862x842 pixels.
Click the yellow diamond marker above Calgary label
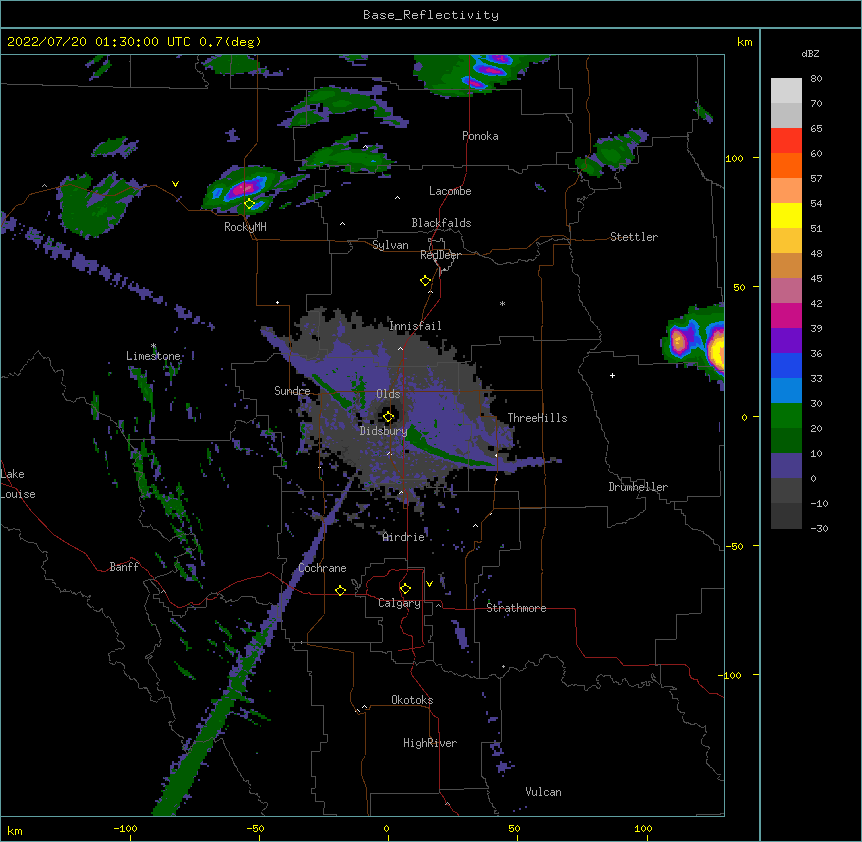[x=405, y=589]
